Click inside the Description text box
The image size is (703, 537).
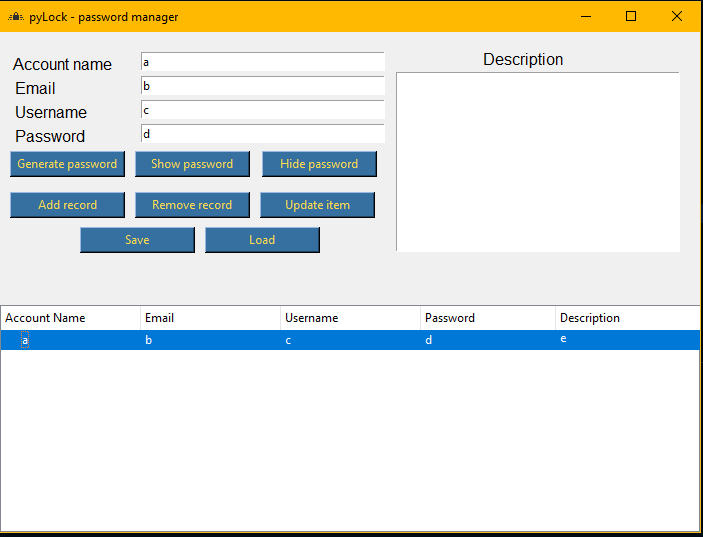coord(538,162)
